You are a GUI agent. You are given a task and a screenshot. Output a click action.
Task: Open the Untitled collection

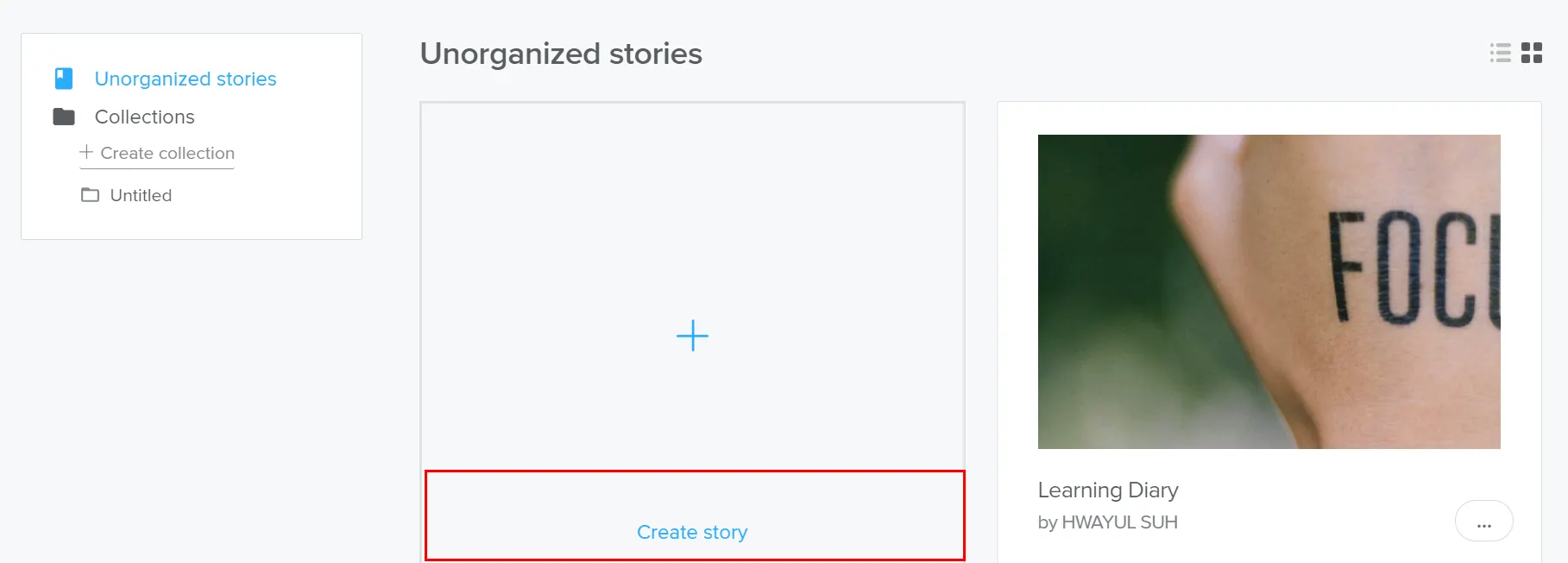pos(141,195)
